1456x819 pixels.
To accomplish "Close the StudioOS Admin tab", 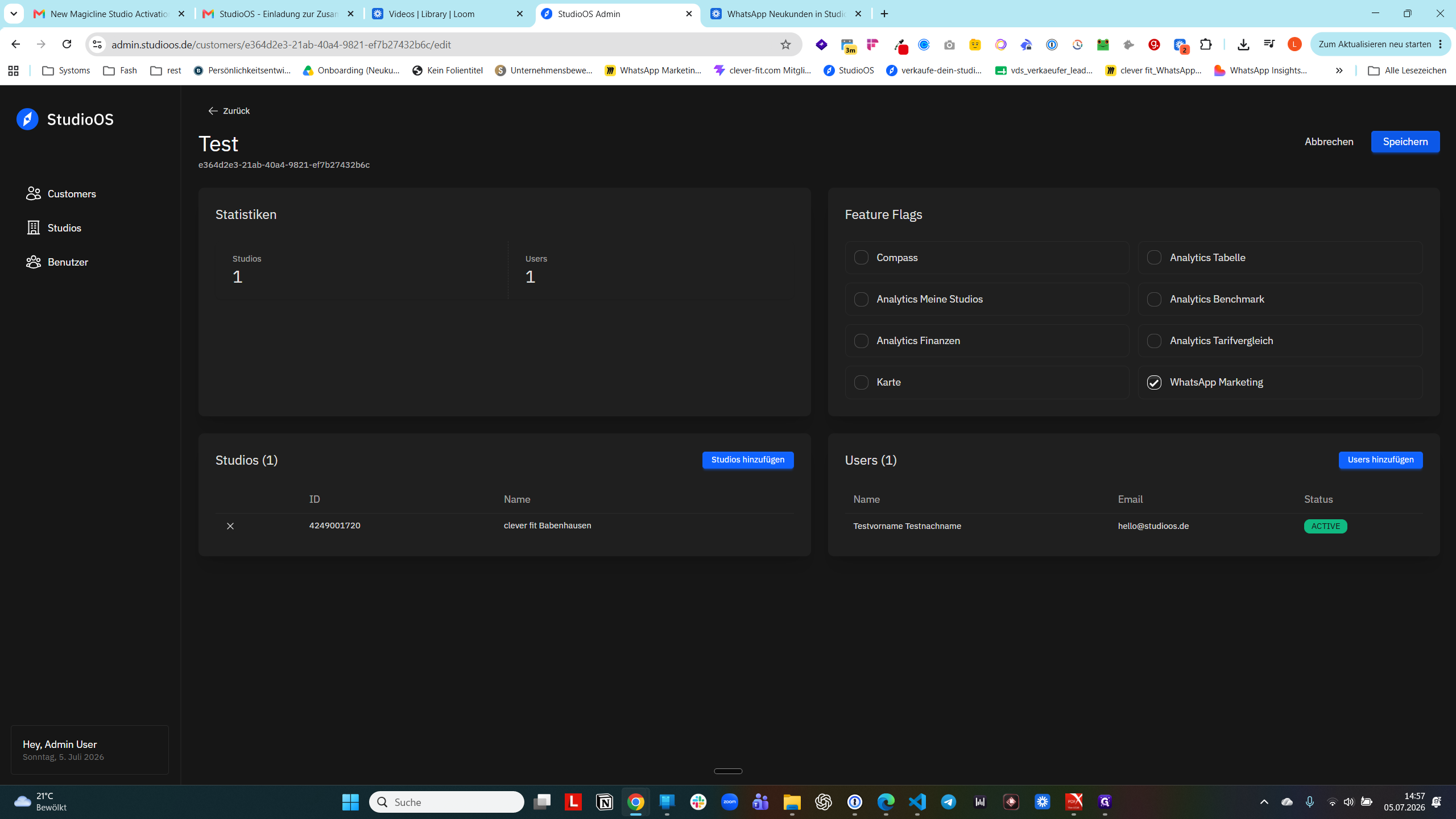I will [689, 14].
